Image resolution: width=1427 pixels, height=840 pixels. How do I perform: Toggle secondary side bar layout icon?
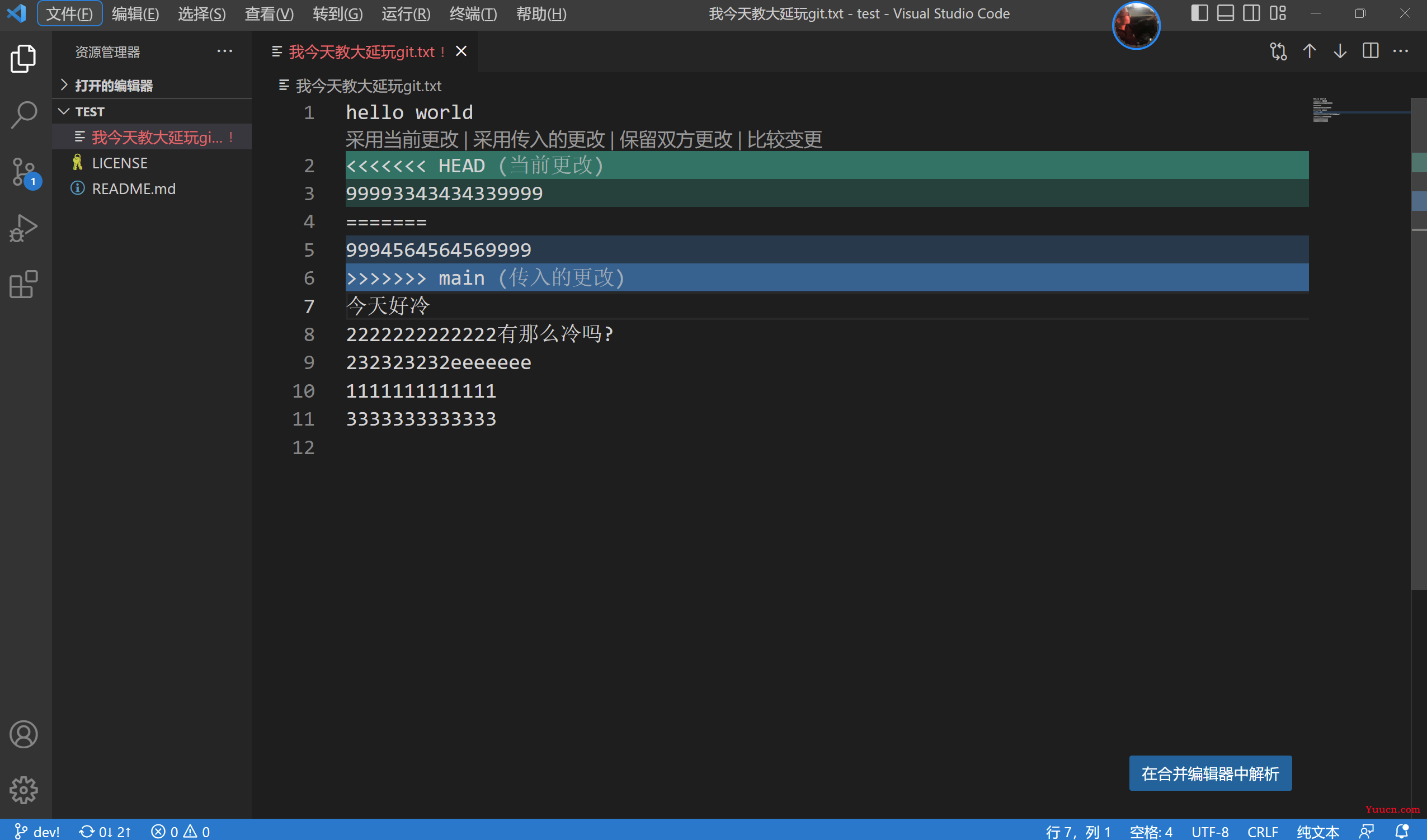(x=1251, y=13)
